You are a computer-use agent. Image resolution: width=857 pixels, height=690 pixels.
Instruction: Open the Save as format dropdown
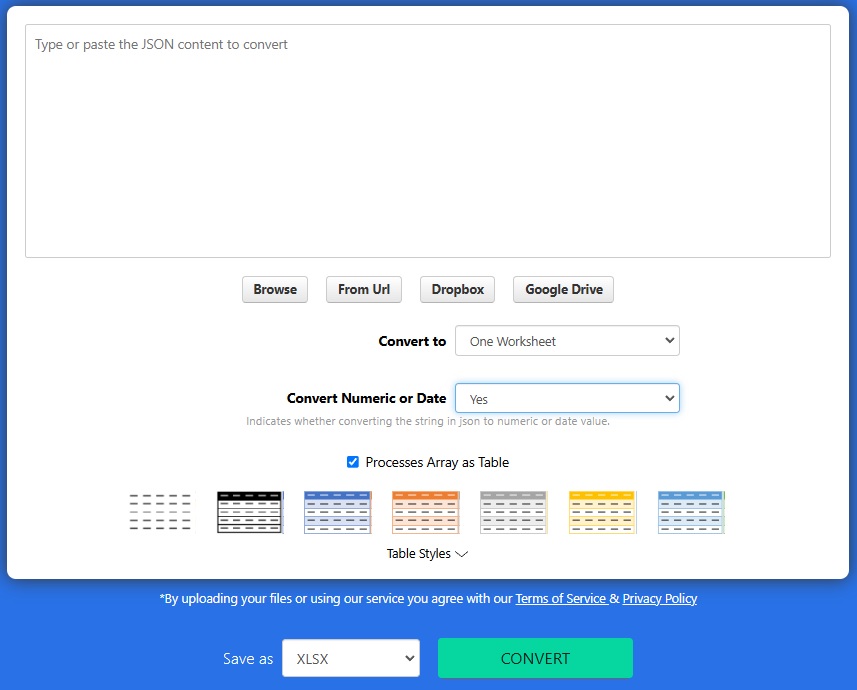tap(351, 659)
